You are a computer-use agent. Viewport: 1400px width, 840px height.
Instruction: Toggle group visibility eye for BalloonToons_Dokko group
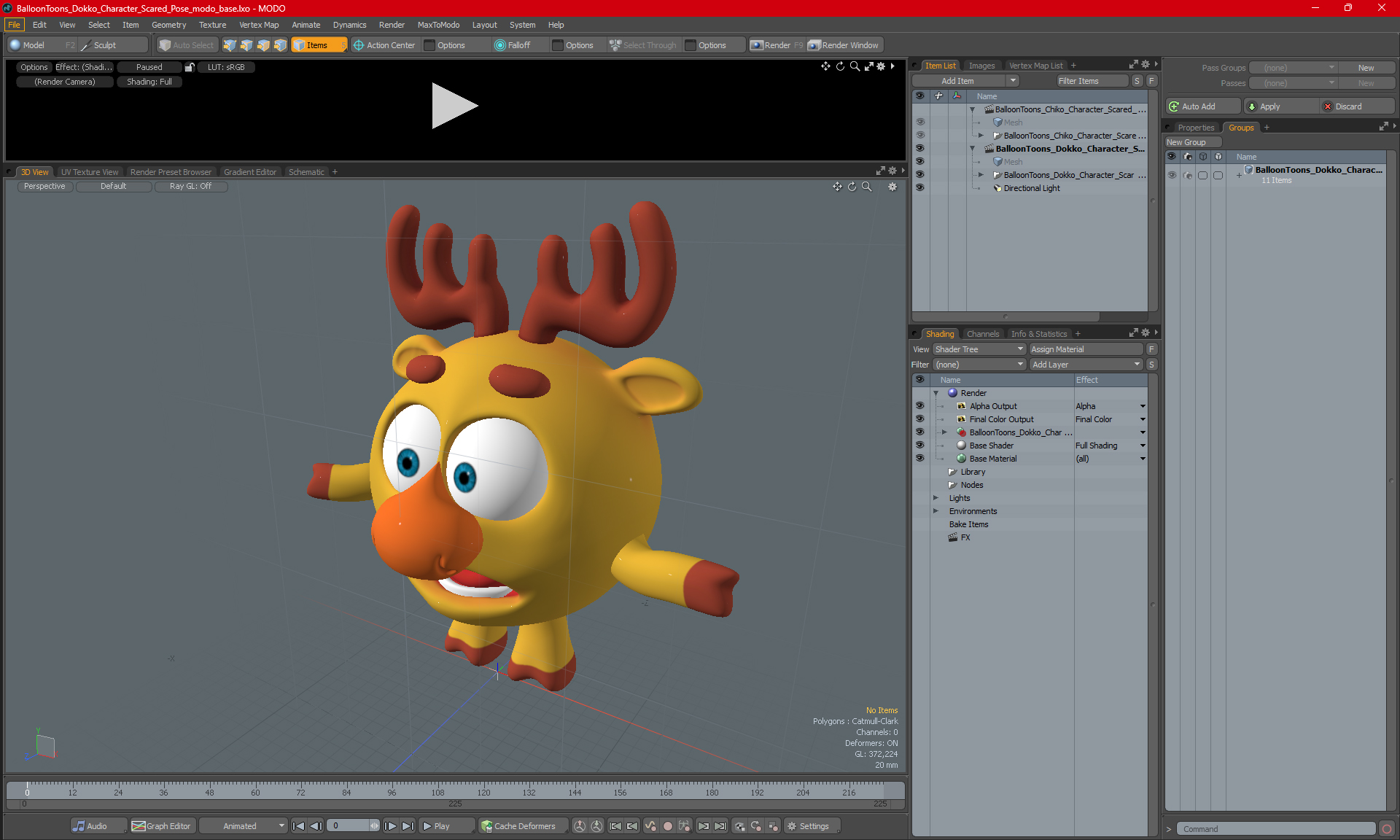click(1172, 175)
